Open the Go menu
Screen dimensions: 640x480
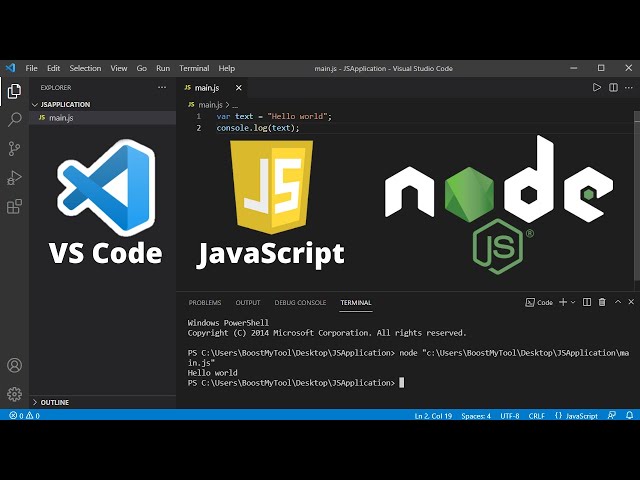(x=142, y=68)
